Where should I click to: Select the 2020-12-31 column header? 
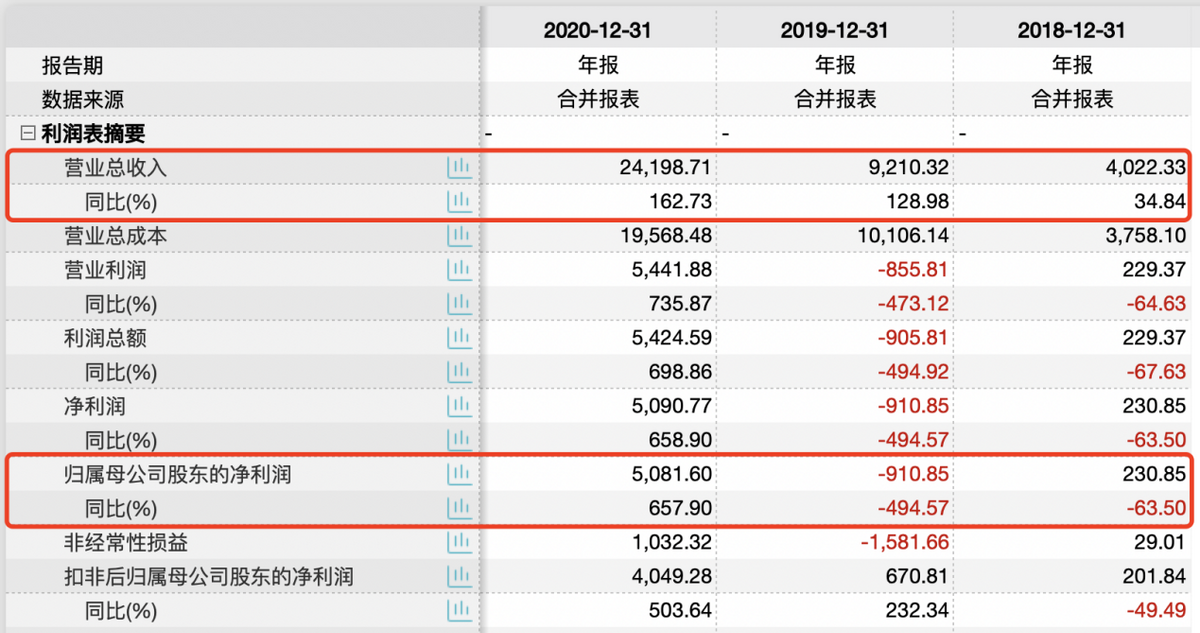pos(597,31)
